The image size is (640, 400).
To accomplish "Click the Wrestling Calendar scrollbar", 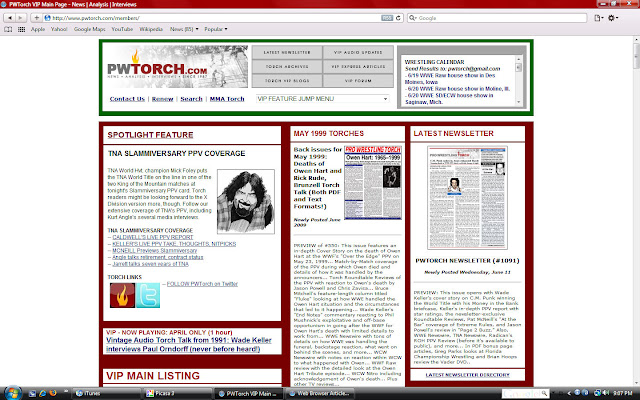I will pos(518,81).
